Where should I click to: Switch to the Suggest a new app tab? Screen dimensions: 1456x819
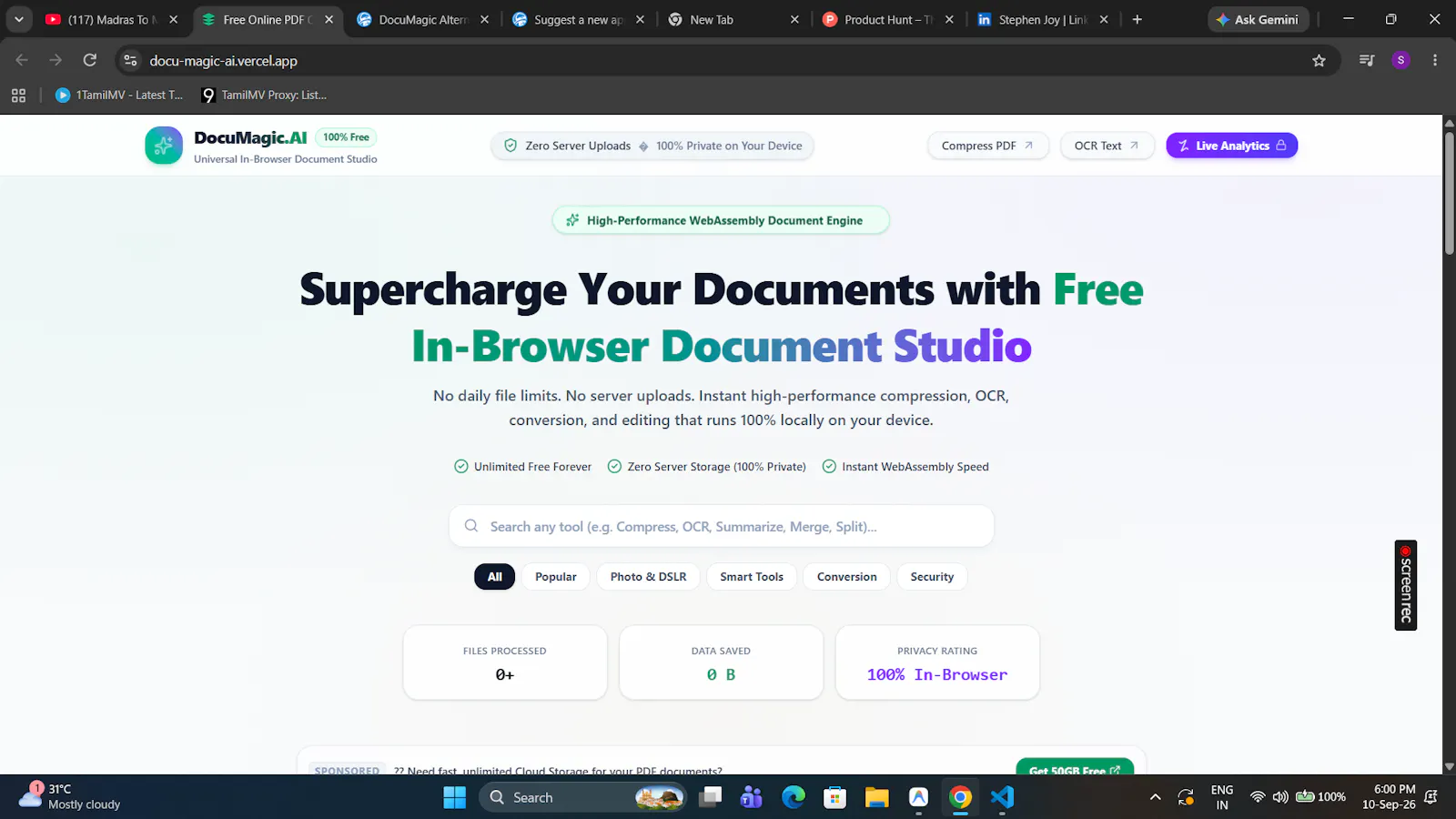(x=578, y=19)
